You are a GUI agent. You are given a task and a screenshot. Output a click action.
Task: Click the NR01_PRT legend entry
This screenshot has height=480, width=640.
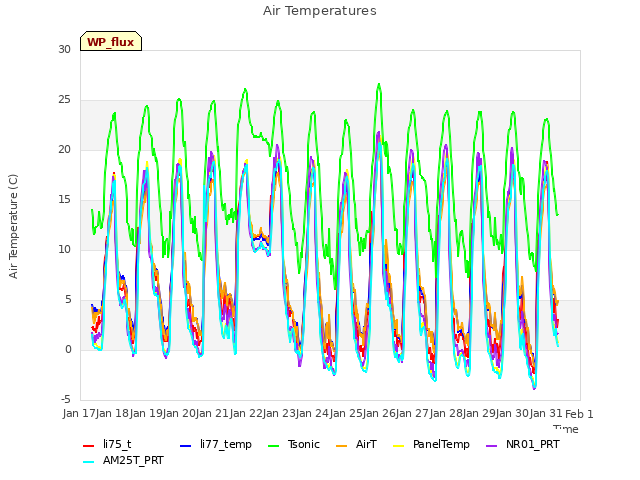pyautogui.click(x=523, y=444)
